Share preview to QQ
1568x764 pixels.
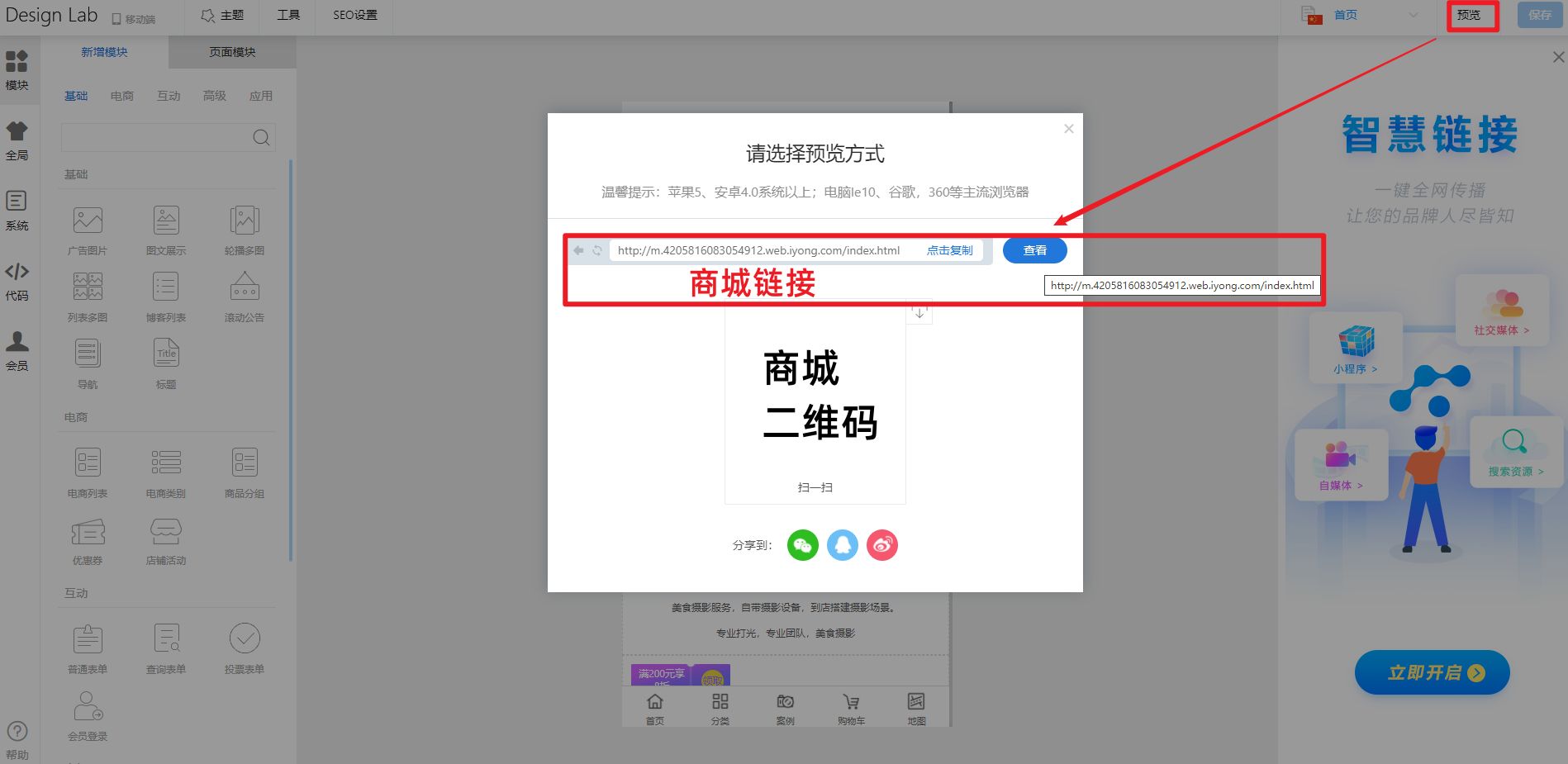pos(843,545)
